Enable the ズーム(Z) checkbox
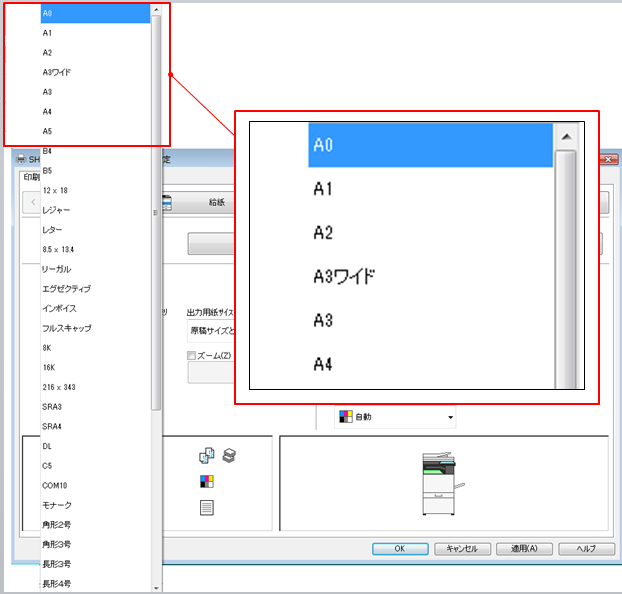The height and width of the screenshot is (594, 622). click(192, 355)
